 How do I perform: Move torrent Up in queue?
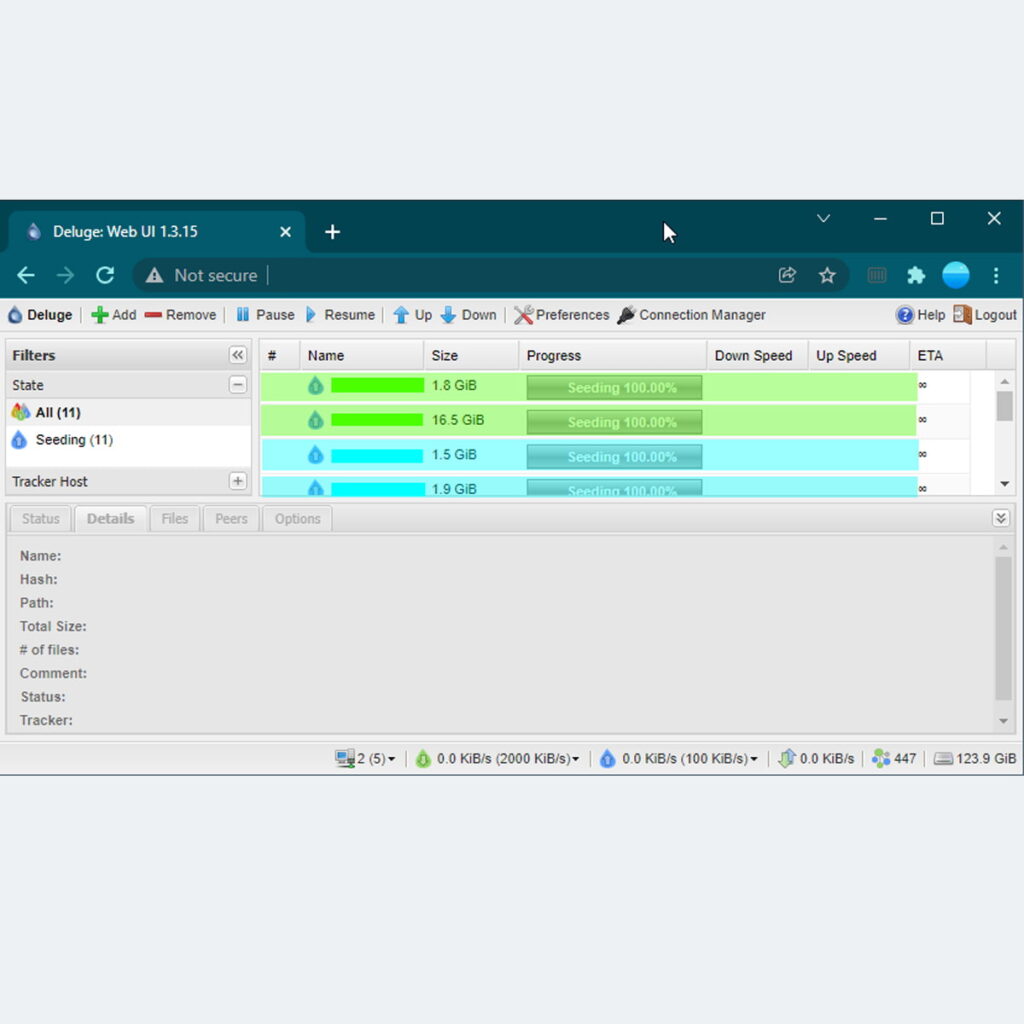pyautogui.click(x=412, y=315)
